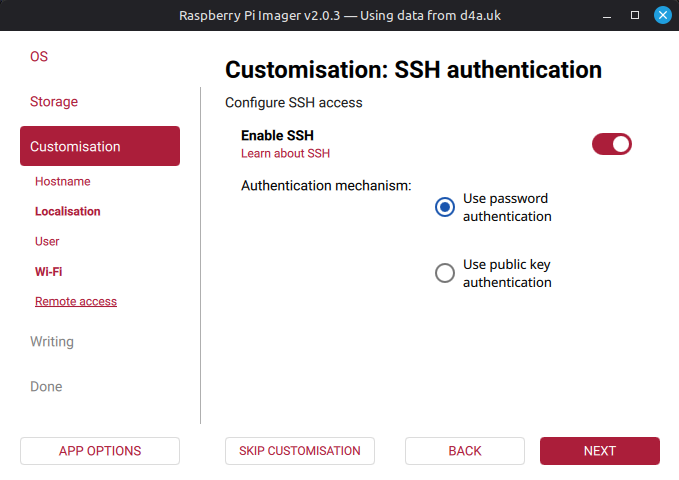Click the Writing step in sidebar
This screenshot has width=679, height=480.
(52, 342)
